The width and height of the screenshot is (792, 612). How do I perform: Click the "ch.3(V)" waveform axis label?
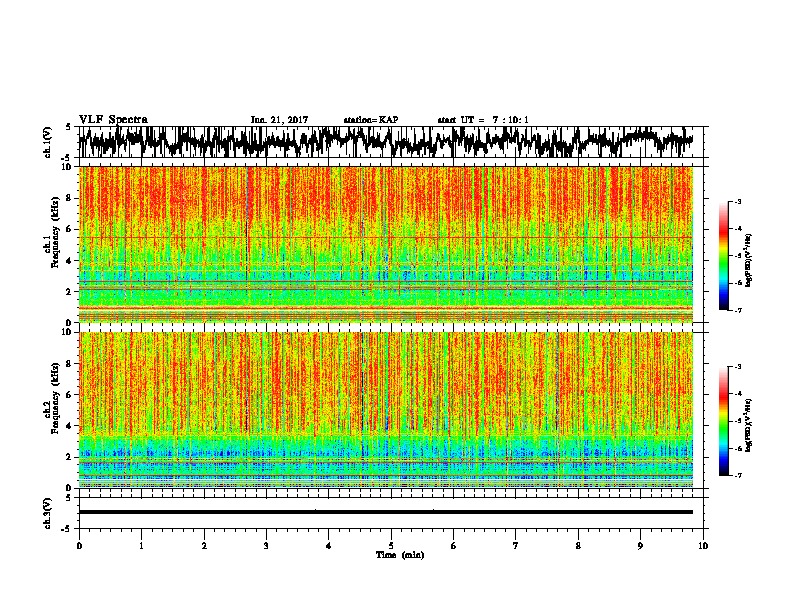[x=47, y=513]
